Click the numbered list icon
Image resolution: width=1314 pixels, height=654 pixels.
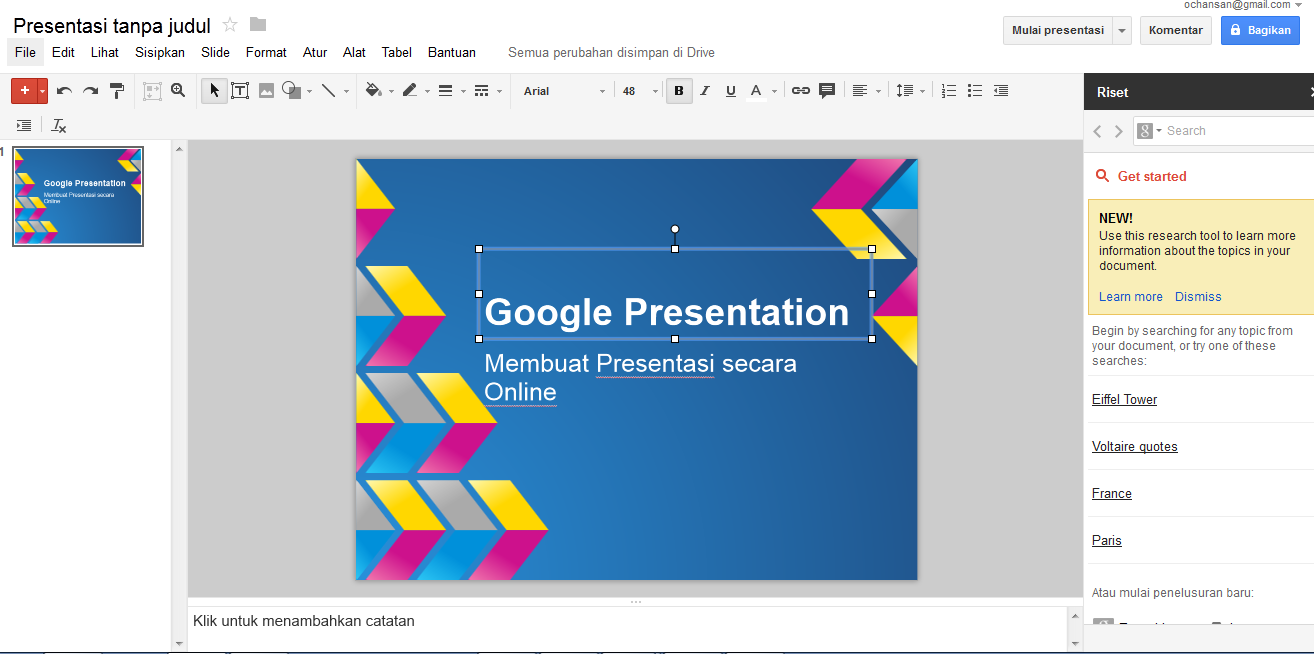949,91
